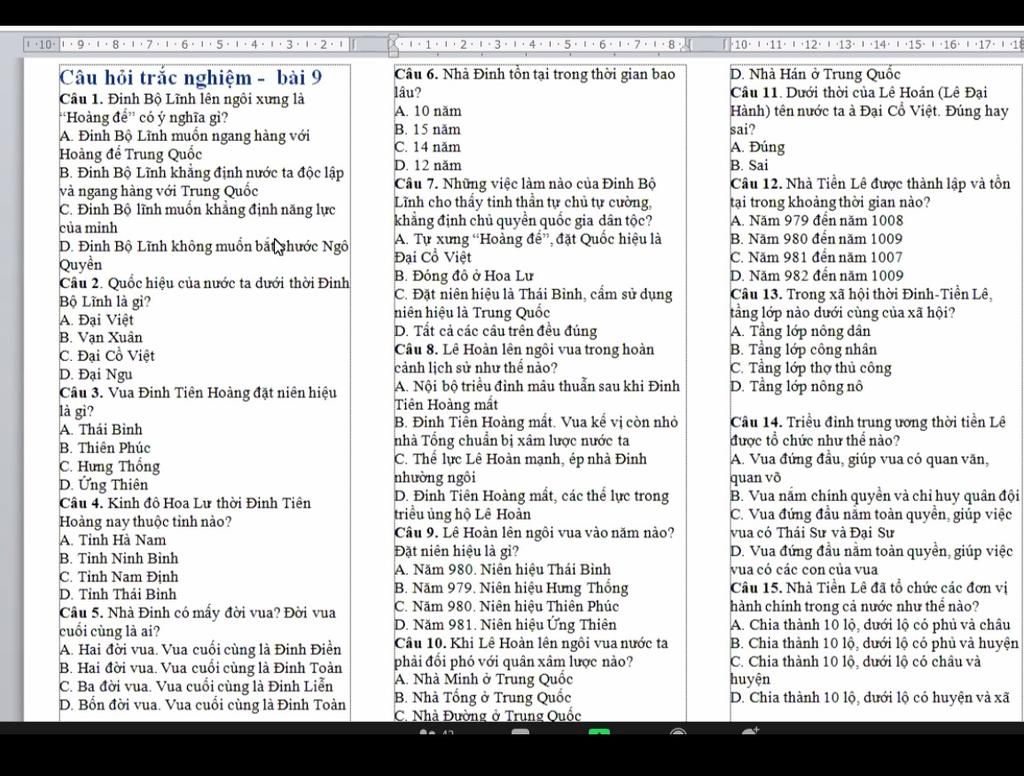Select 'C. Tầng lớp thợ thủ công'
Screen dimensions: 1024x776
click(810, 368)
